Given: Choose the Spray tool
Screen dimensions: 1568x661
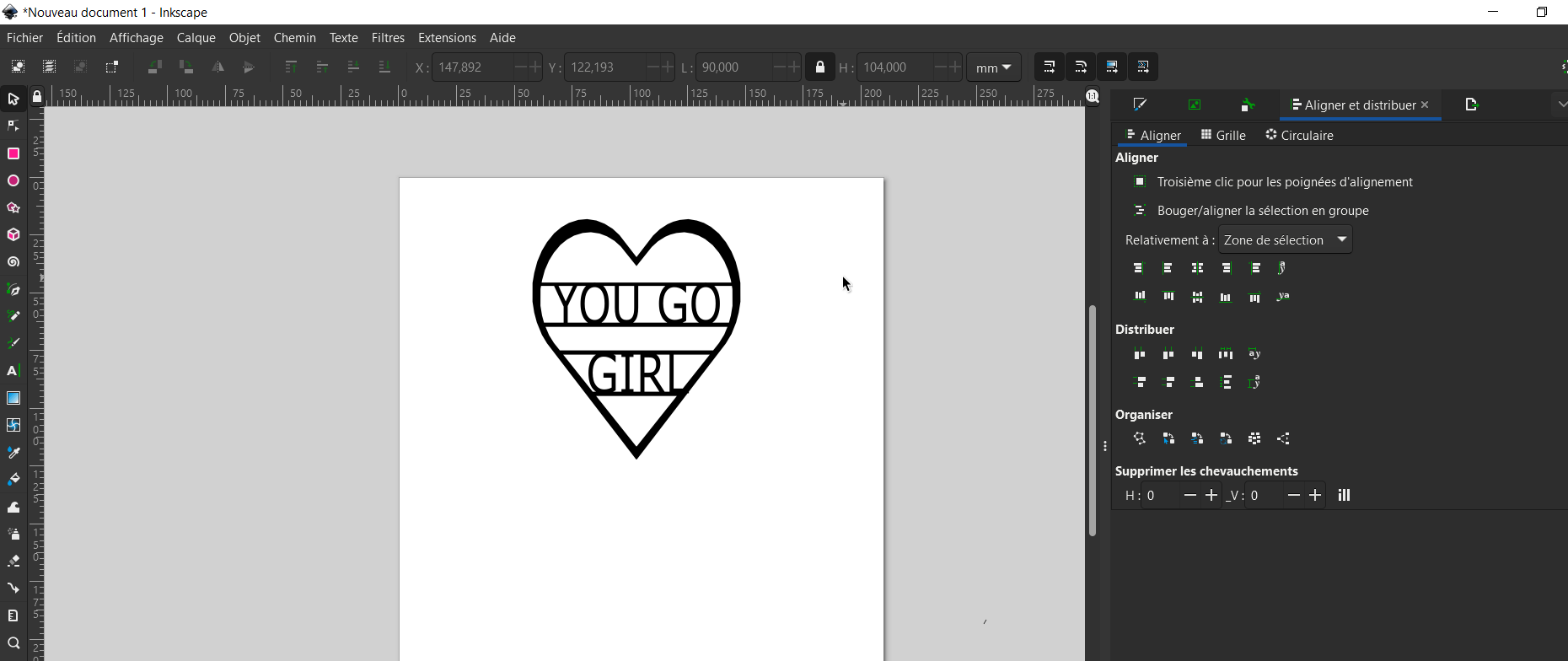Looking at the screenshot, I should (x=13, y=534).
